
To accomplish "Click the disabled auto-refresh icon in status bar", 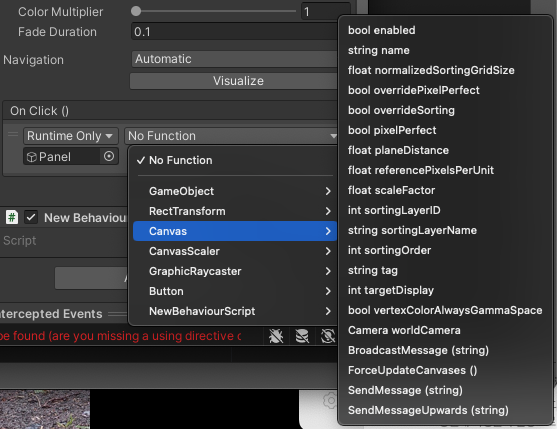I will (x=328, y=336).
